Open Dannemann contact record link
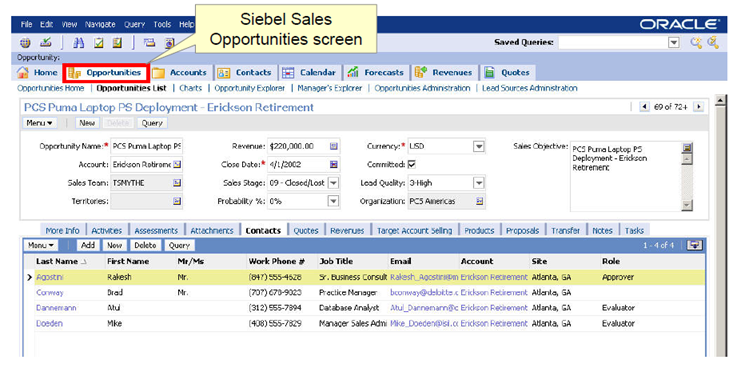 56,308
